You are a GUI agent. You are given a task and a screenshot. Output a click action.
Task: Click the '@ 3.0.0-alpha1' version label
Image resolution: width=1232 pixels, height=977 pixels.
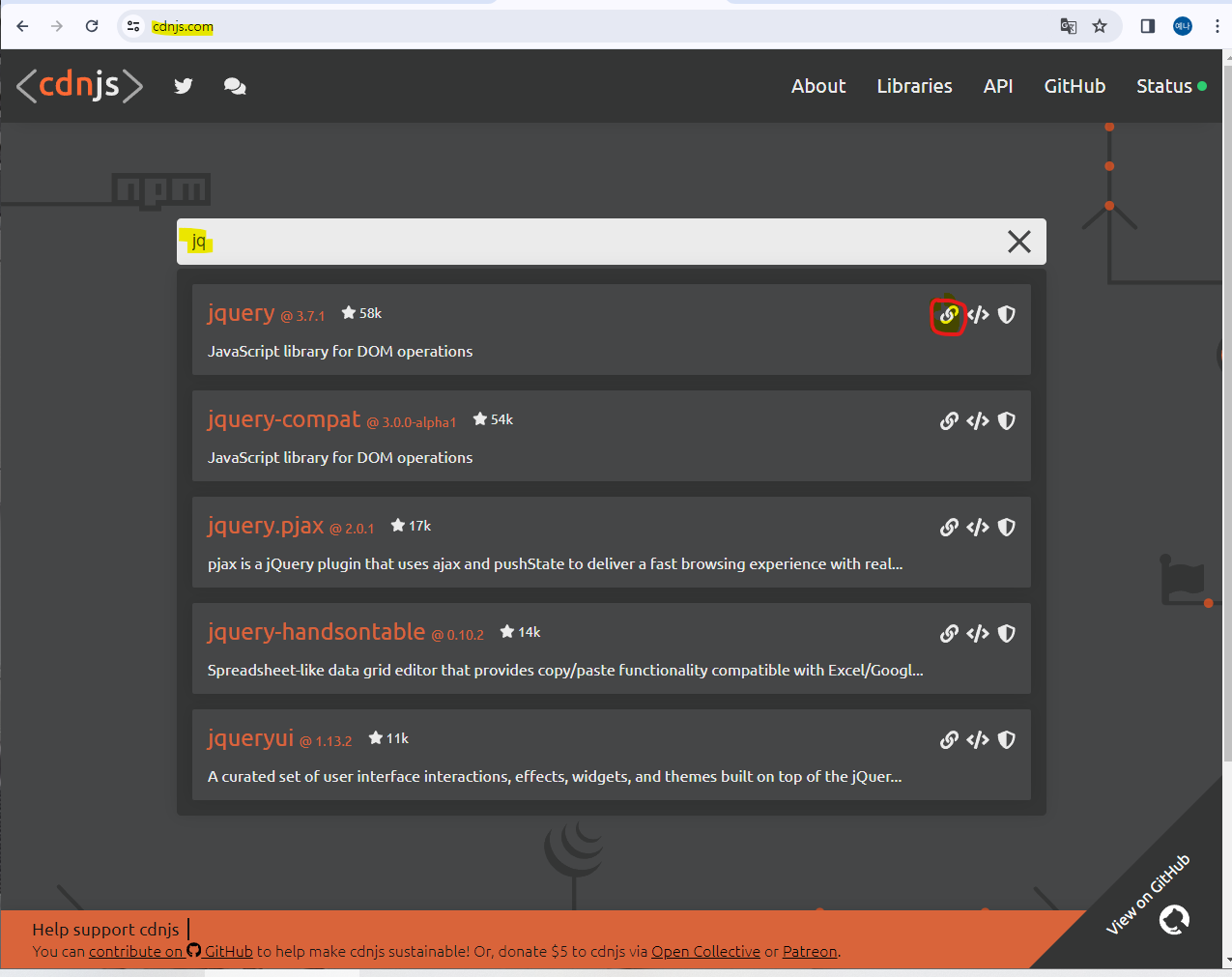[412, 422]
